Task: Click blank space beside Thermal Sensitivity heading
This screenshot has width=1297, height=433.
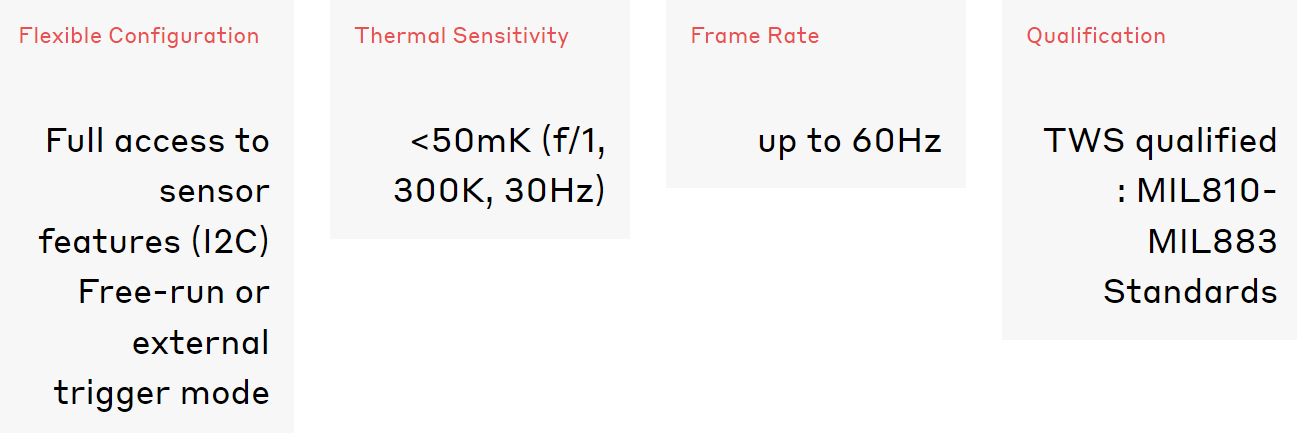Action: (600, 36)
